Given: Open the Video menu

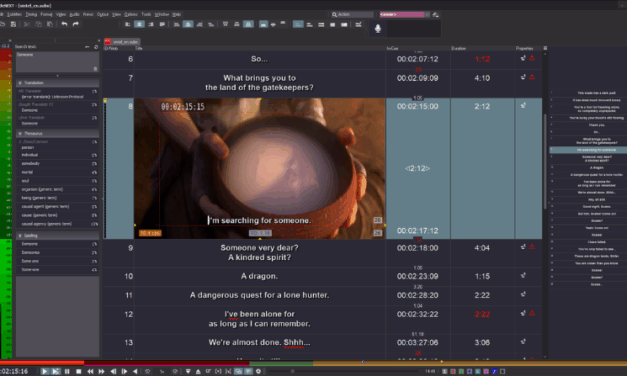Looking at the screenshot, I should tap(61, 14).
